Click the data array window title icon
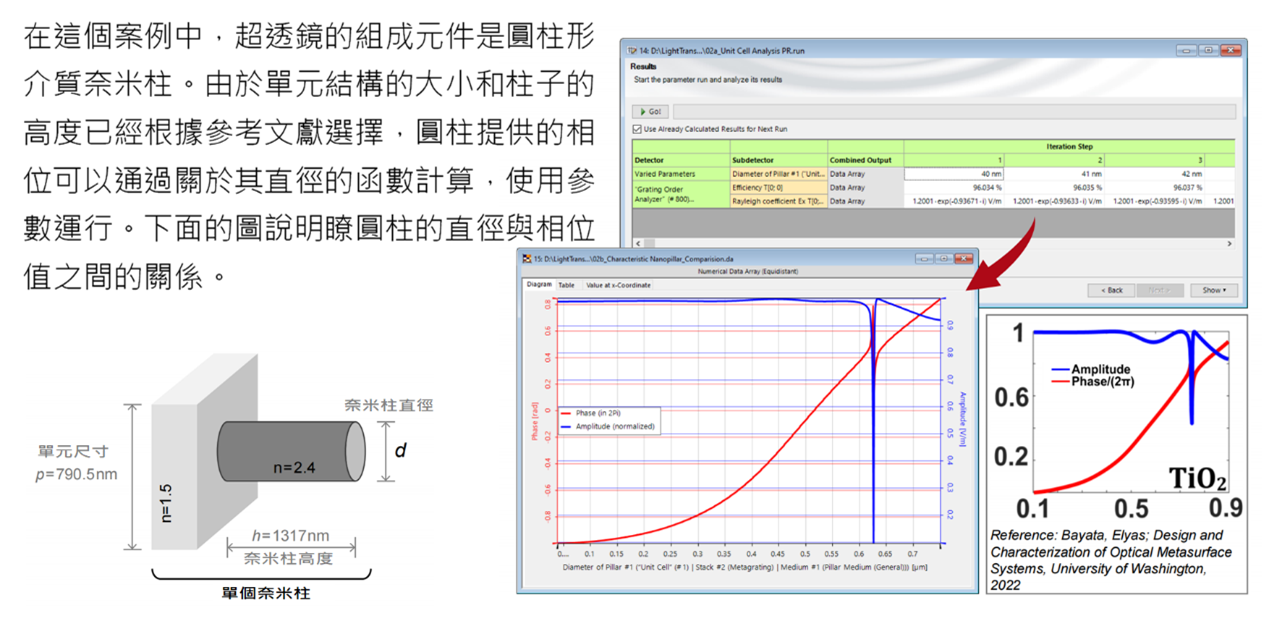The height and width of the screenshot is (629, 1269). [x=525, y=258]
